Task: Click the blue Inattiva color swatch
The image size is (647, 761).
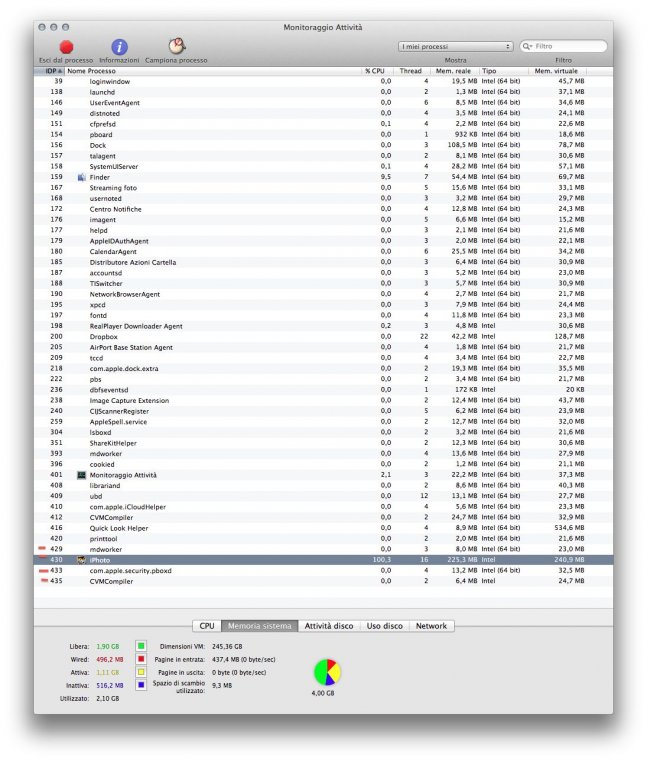Action: tap(141, 685)
